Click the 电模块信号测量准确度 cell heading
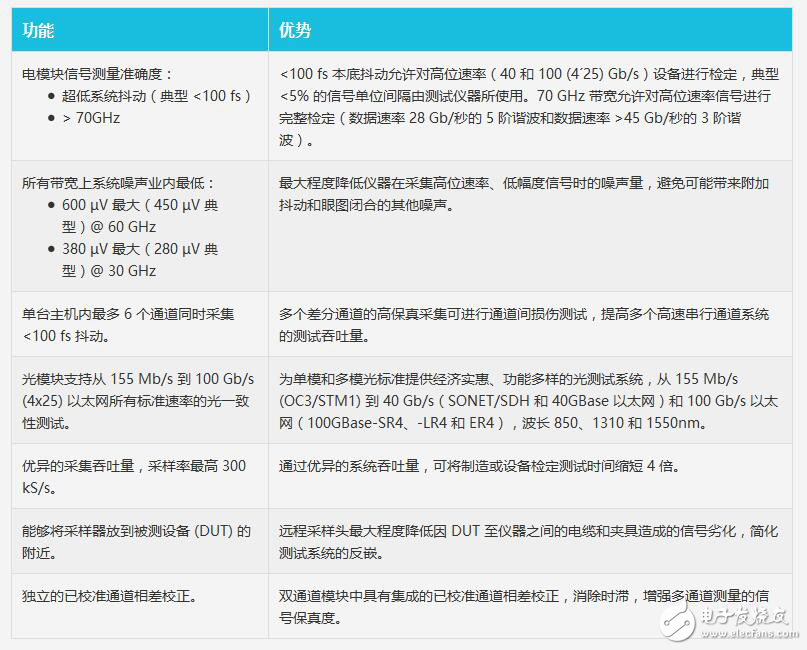Image resolution: width=807 pixels, height=650 pixels. (98, 73)
